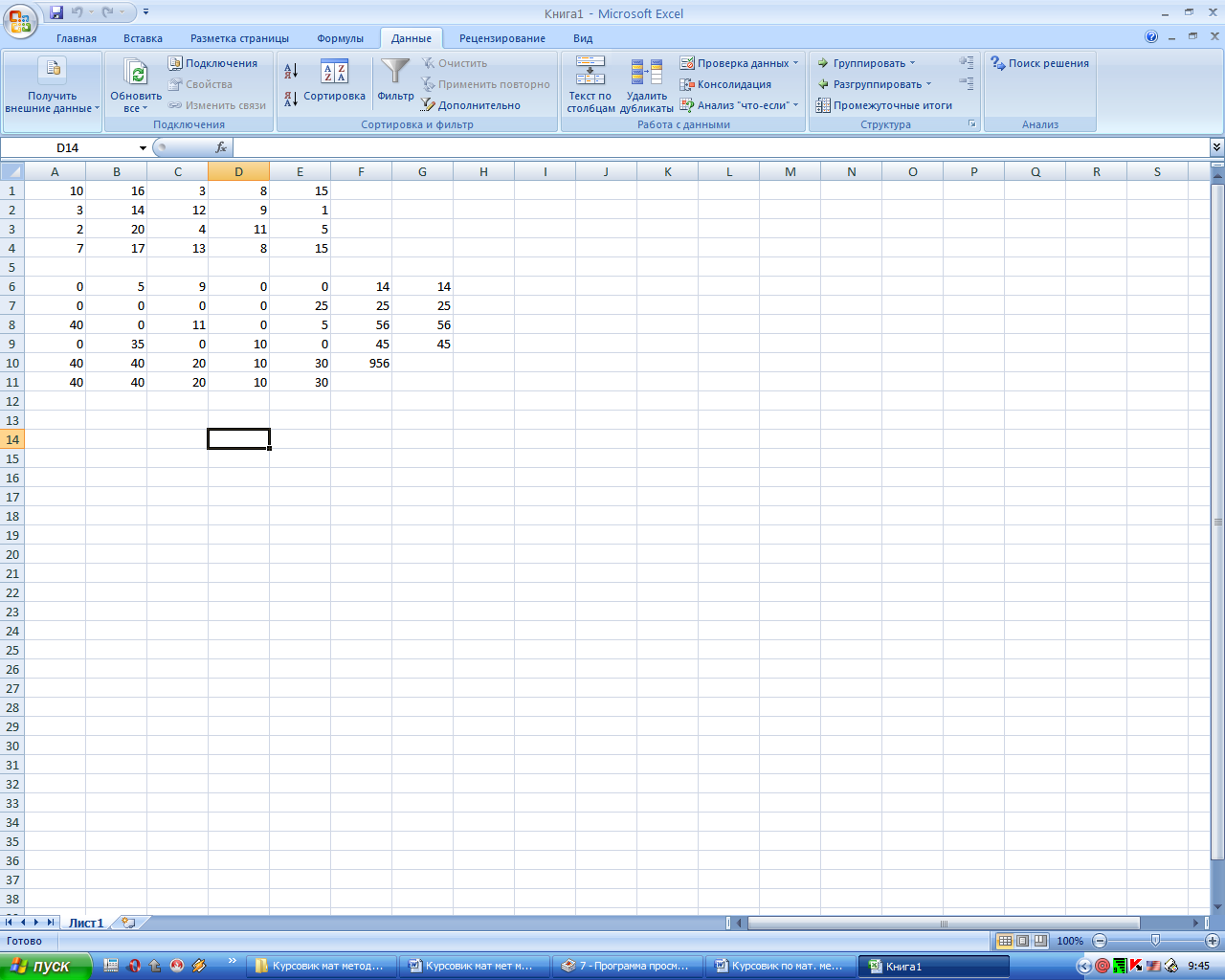The height and width of the screenshot is (980, 1225).
Task: Open the Получить внешние данные dropdown
Action: click(53, 85)
